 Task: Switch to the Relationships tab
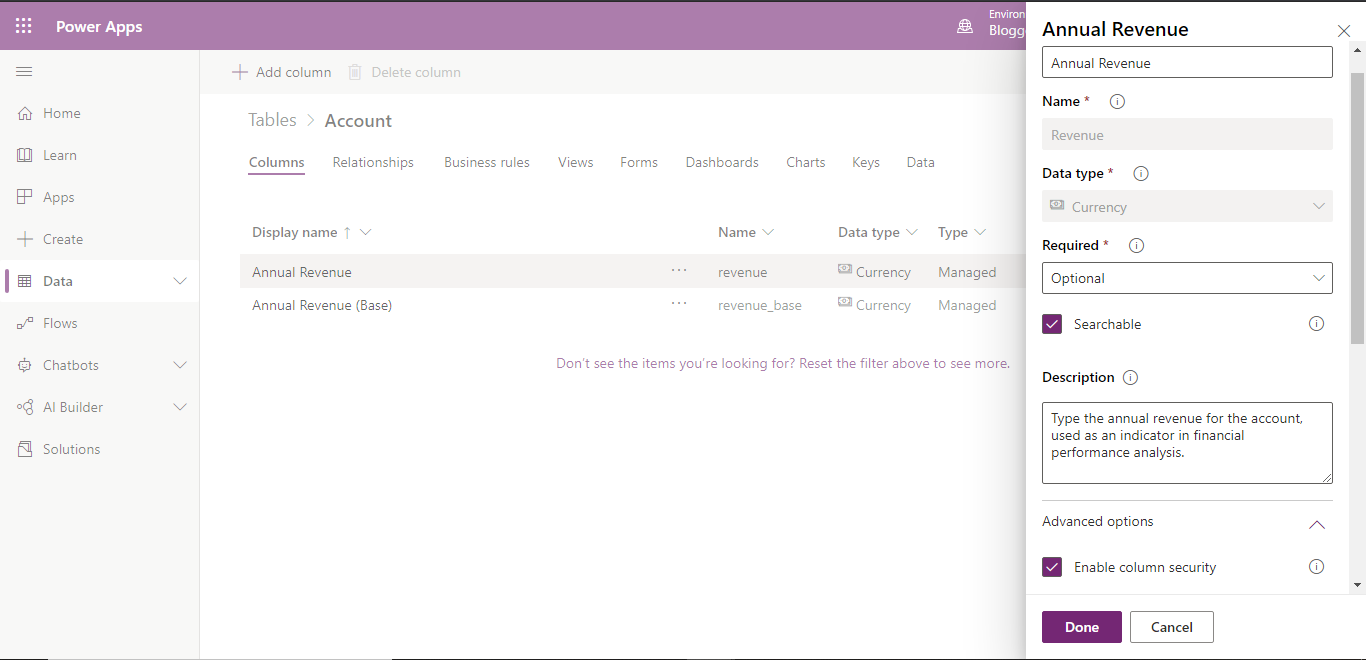pyautogui.click(x=372, y=161)
